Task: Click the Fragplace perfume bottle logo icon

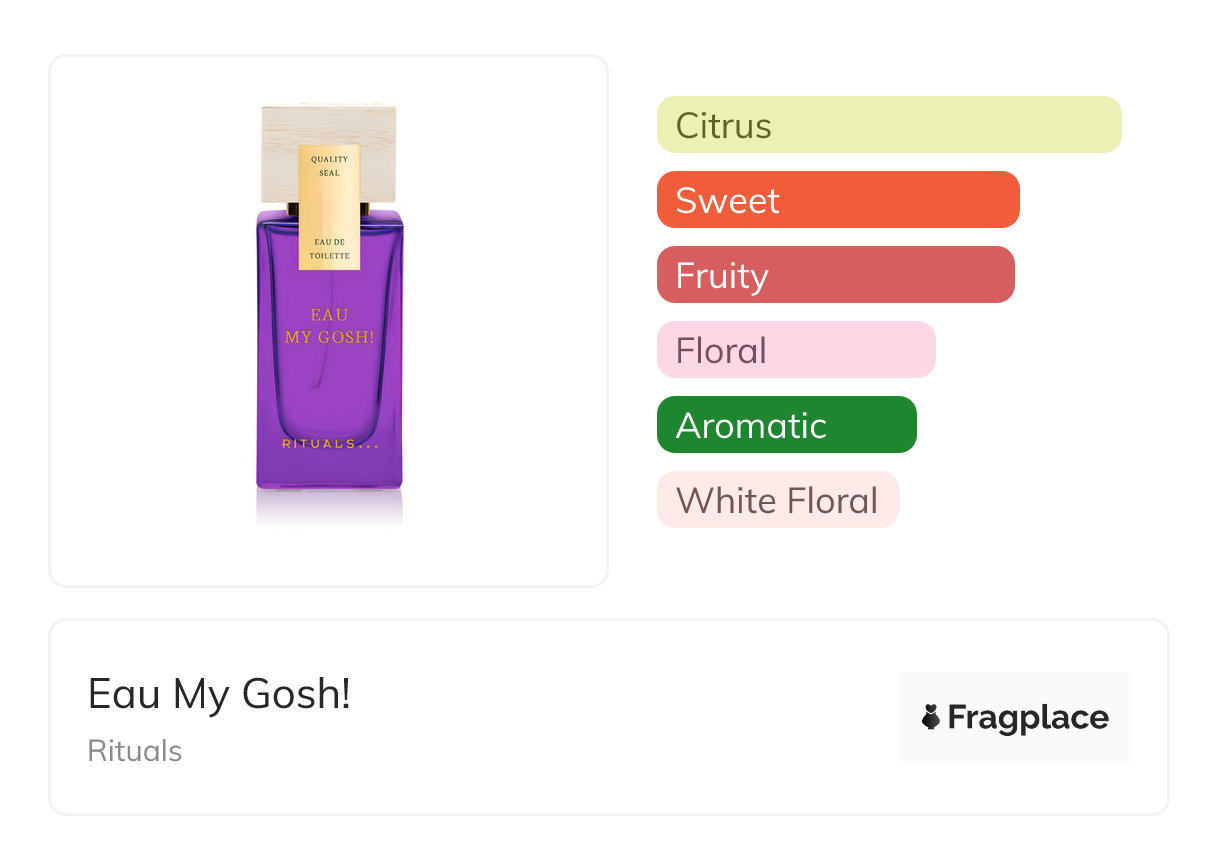Action: click(x=932, y=717)
